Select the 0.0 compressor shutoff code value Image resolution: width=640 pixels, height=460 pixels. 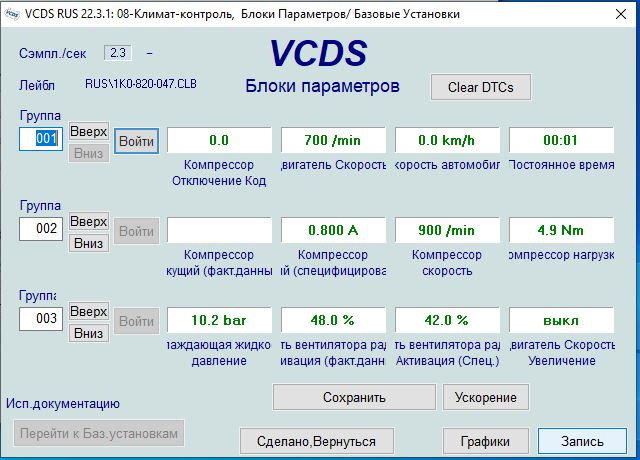click(220, 140)
